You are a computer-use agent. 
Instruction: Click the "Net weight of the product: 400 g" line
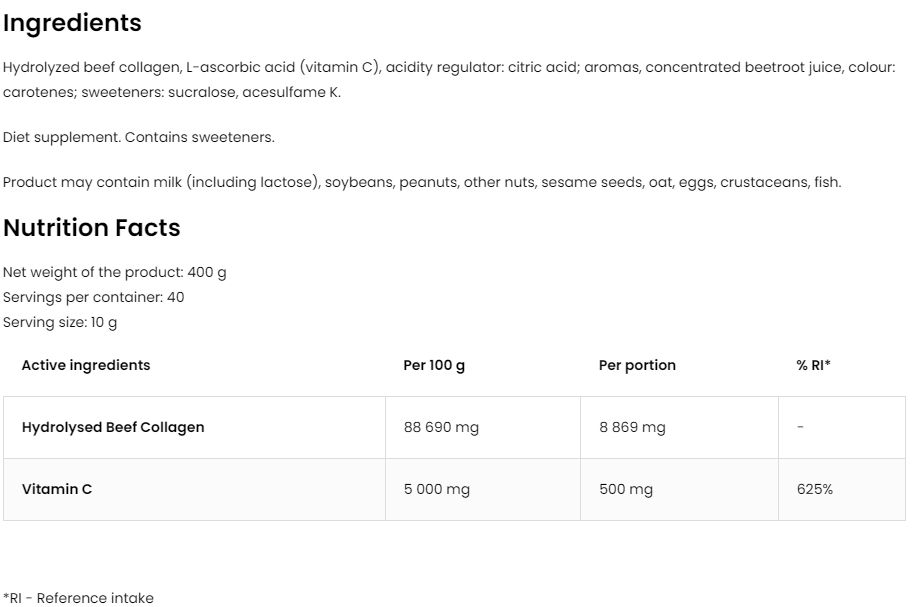tap(115, 272)
